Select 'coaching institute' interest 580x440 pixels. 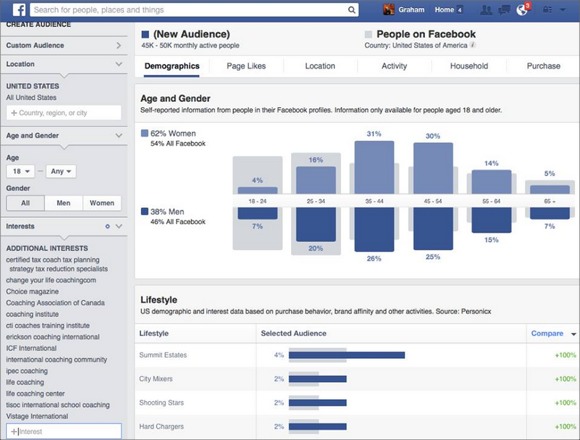click(33, 314)
